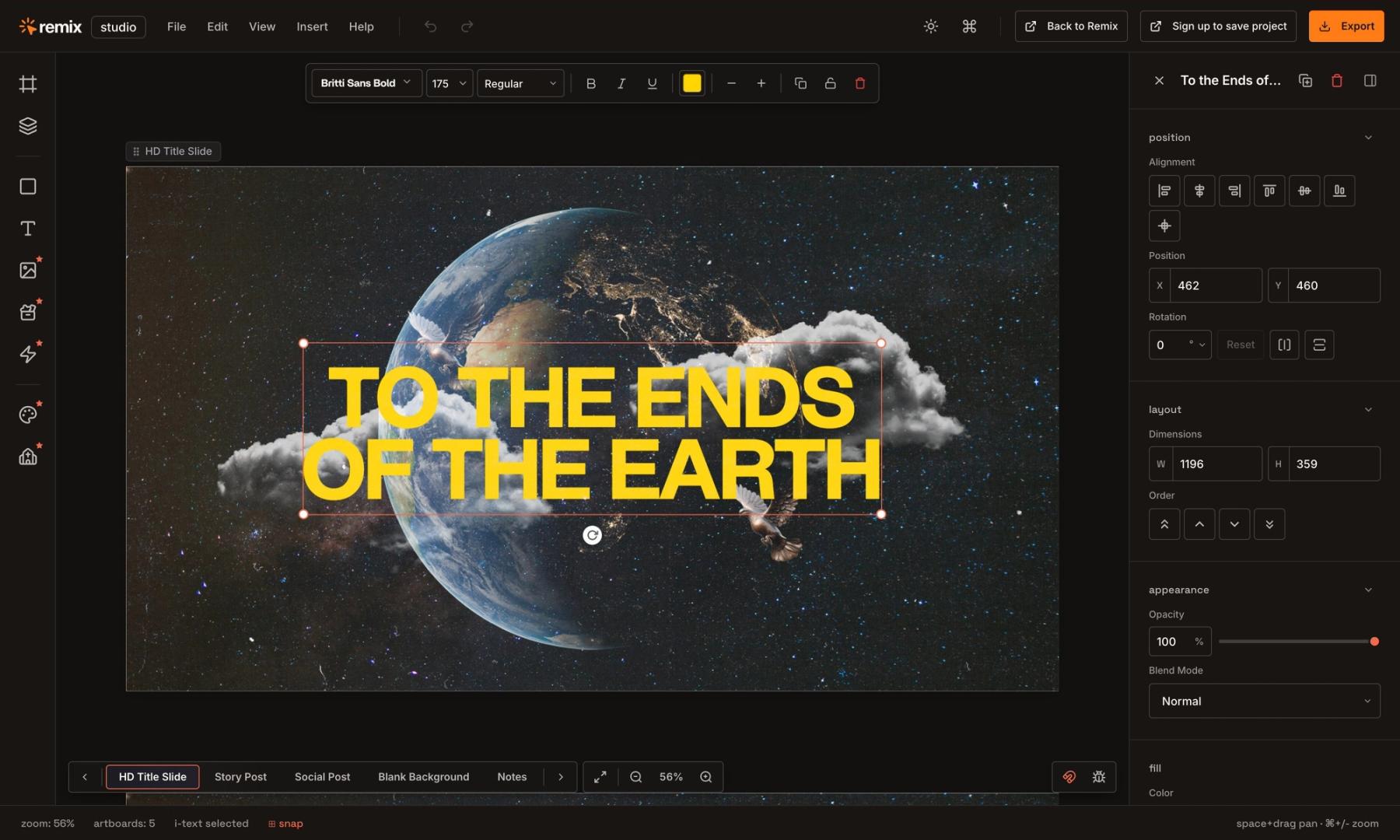The height and width of the screenshot is (840, 1400).
Task: Switch to Story Post tab
Action: pos(240,777)
